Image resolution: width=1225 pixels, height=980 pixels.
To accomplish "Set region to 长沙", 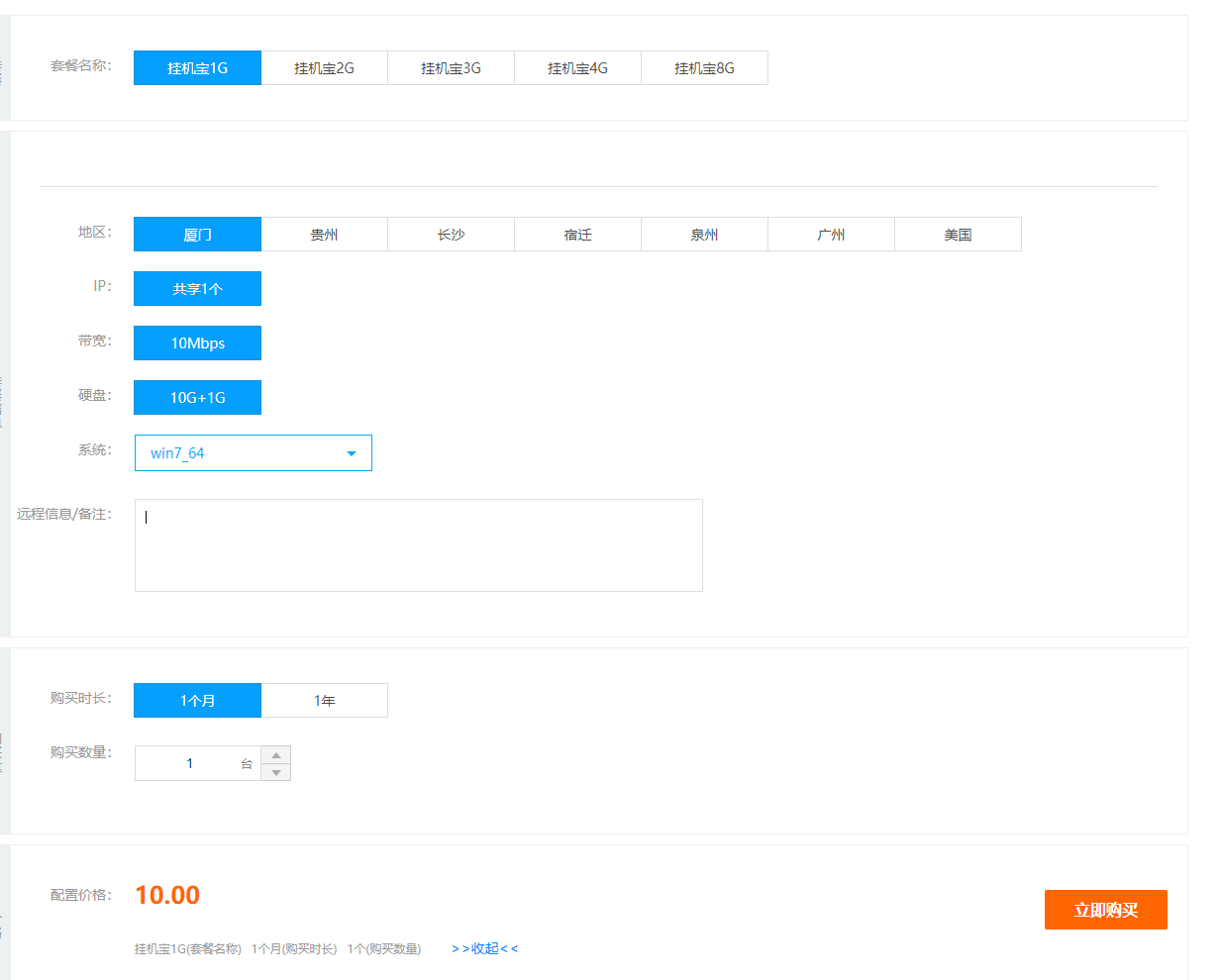I will click(x=451, y=235).
